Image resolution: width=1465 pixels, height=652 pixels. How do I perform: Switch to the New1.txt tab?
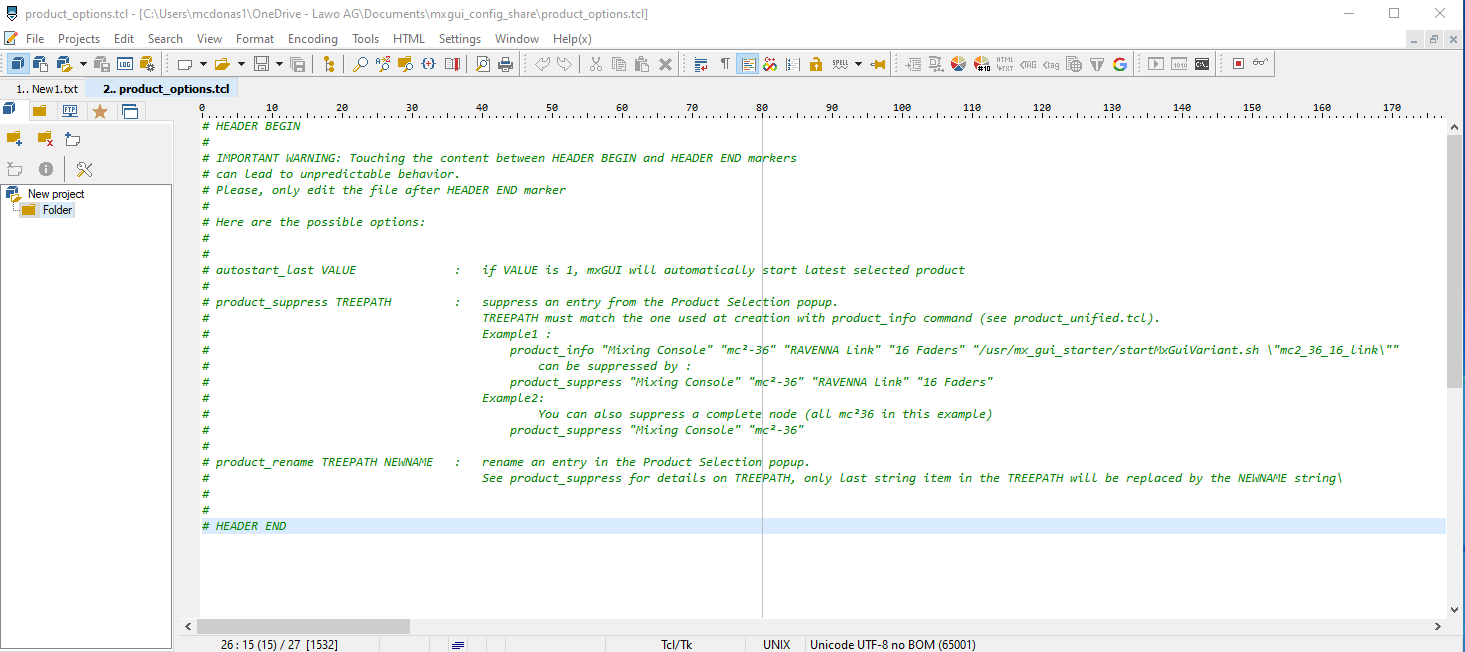tap(47, 89)
